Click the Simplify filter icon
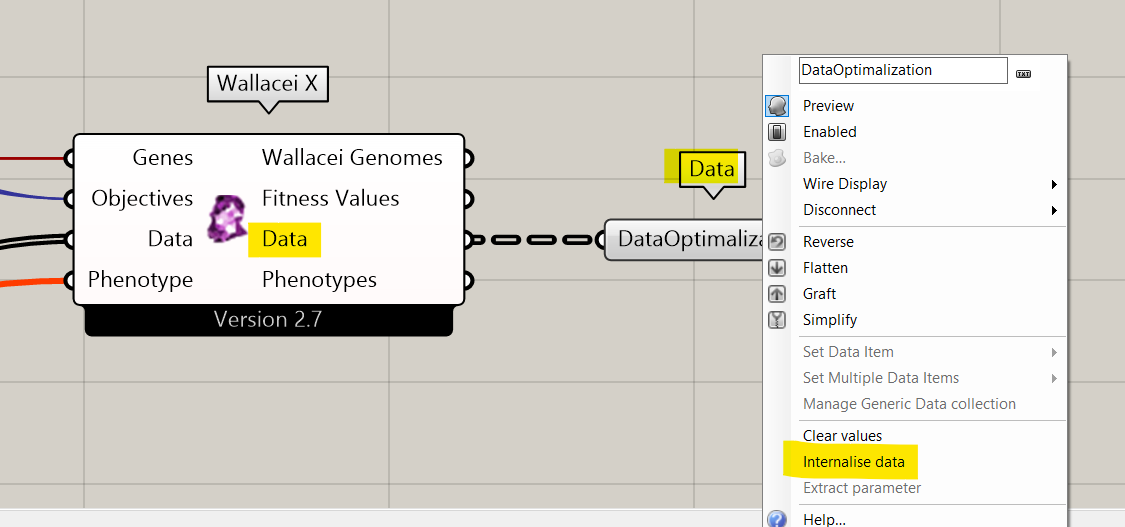Image resolution: width=1125 pixels, height=527 pixels. pos(778,320)
